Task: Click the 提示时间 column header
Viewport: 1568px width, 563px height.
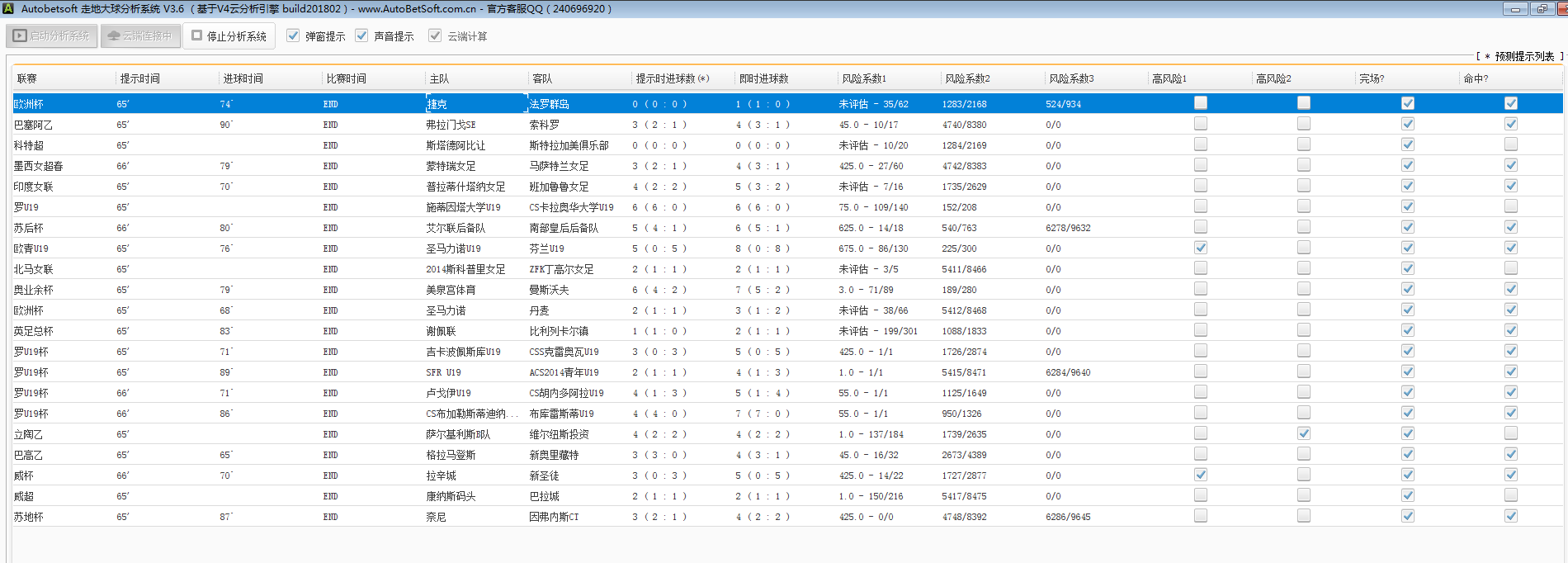Action: pyautogui.click(x=140, y=78)
